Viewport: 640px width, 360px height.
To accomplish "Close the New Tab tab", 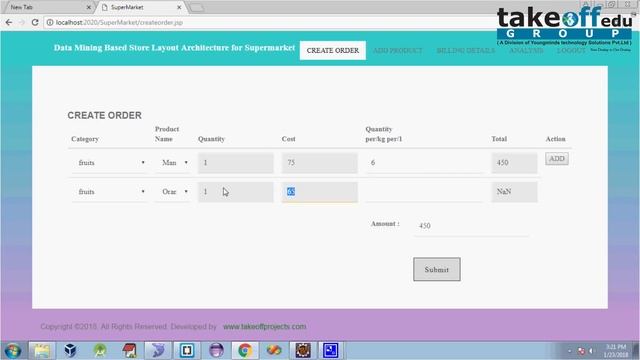I will coord(89,7).
